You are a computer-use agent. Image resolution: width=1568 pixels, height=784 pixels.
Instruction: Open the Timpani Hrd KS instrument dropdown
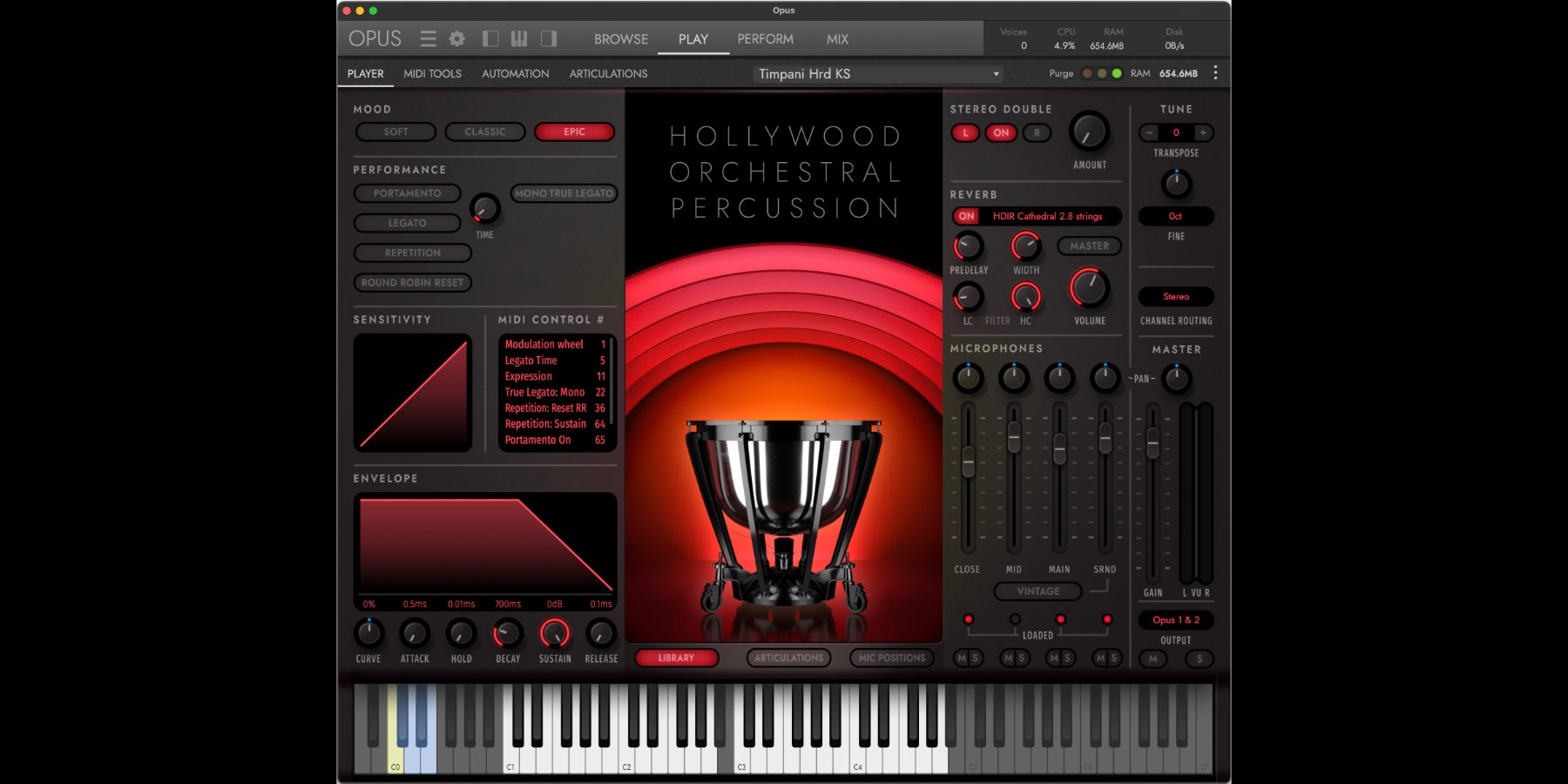pyautogui.click(x=875, y=74)
